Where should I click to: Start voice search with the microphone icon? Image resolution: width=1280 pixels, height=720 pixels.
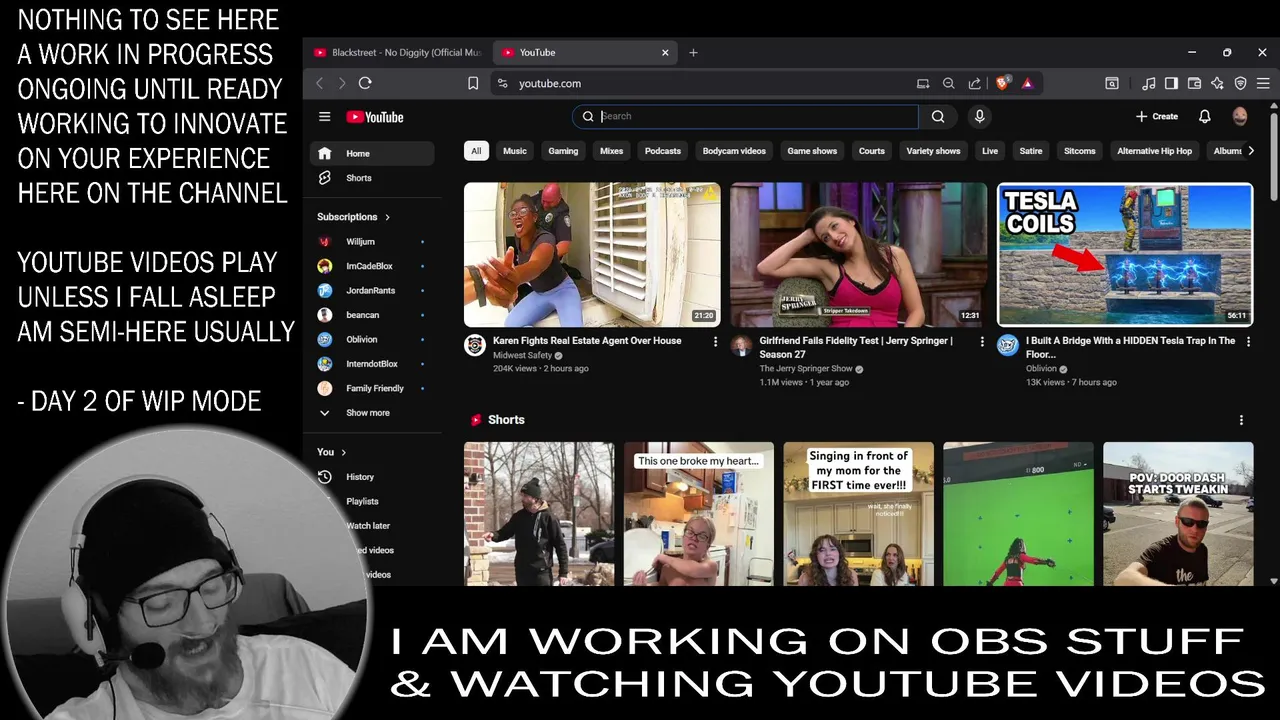click(979, 117)
